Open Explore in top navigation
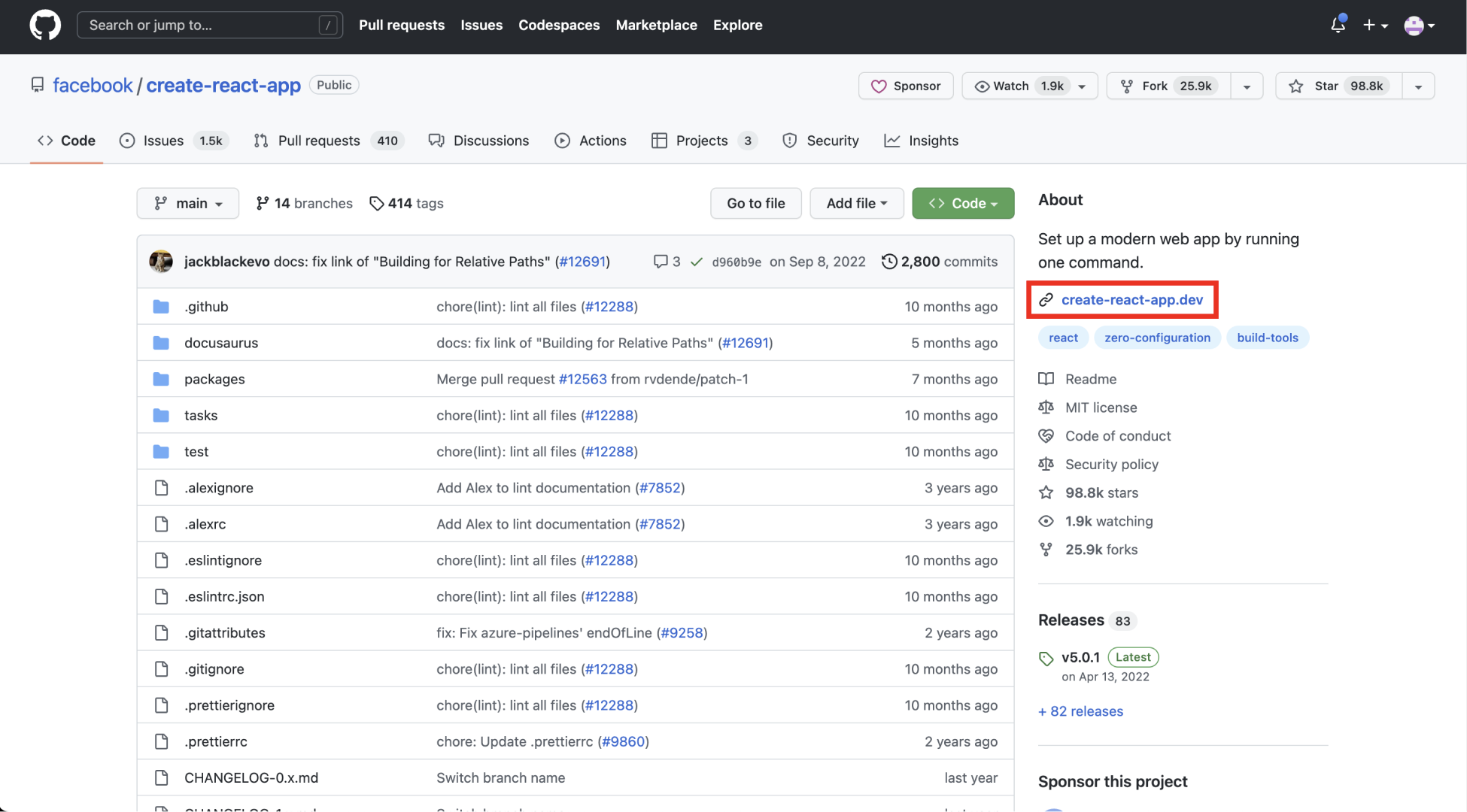Viewport: 1467px width, 812px height. tap(737, 25)
